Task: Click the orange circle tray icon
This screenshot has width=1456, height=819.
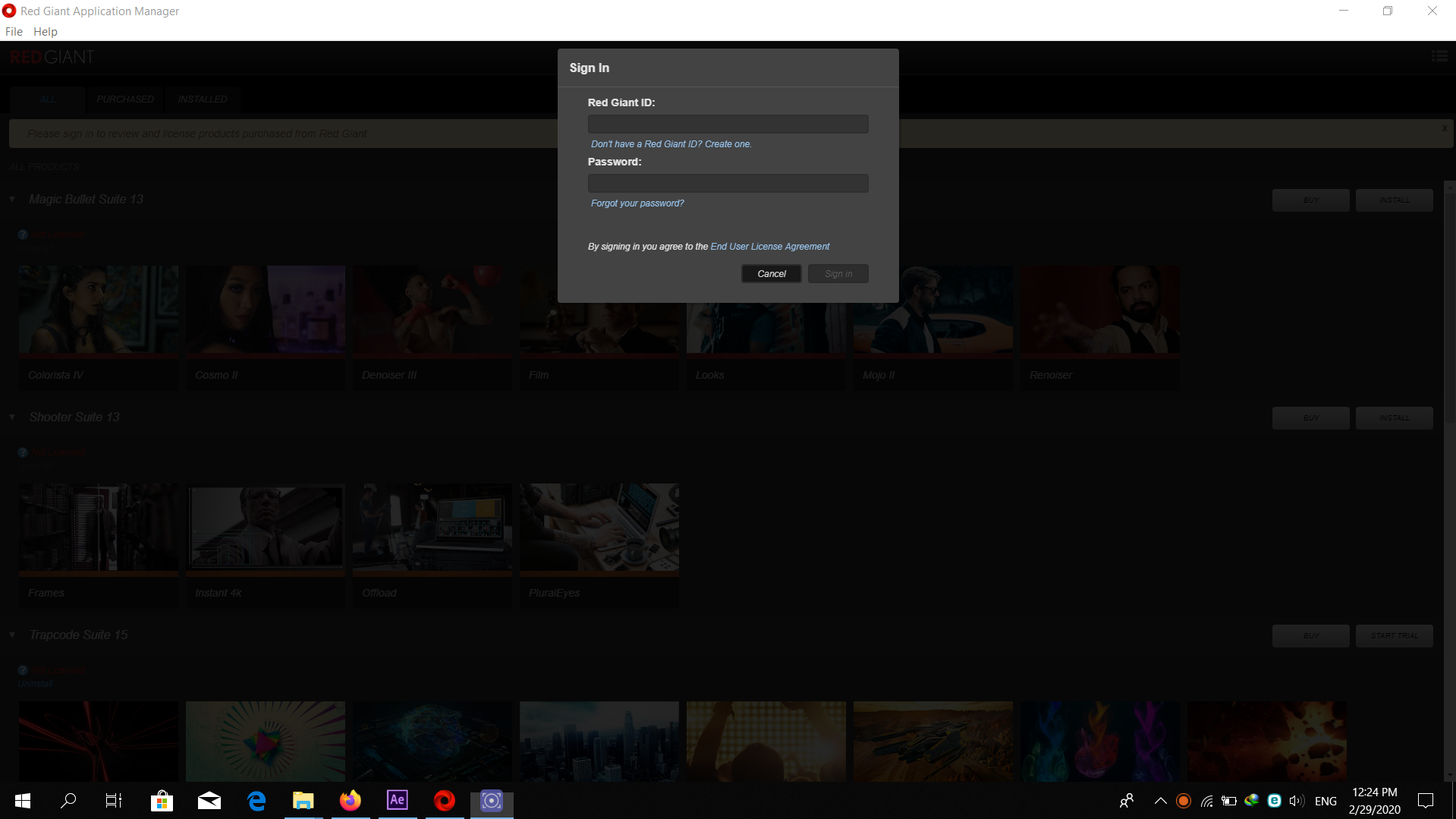Action: click(1183, 801)
